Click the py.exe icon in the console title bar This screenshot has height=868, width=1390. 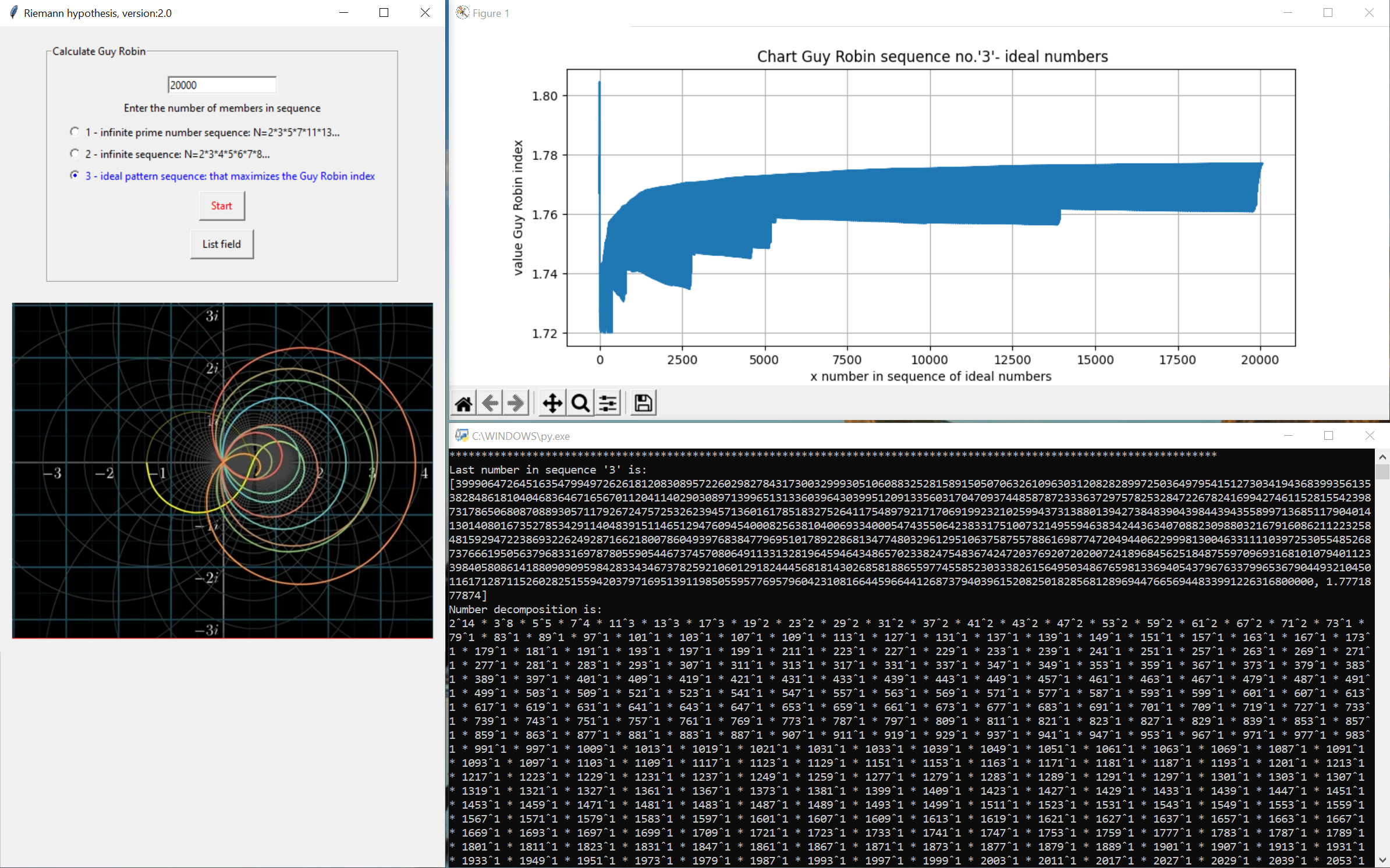[x=461, y=435]
